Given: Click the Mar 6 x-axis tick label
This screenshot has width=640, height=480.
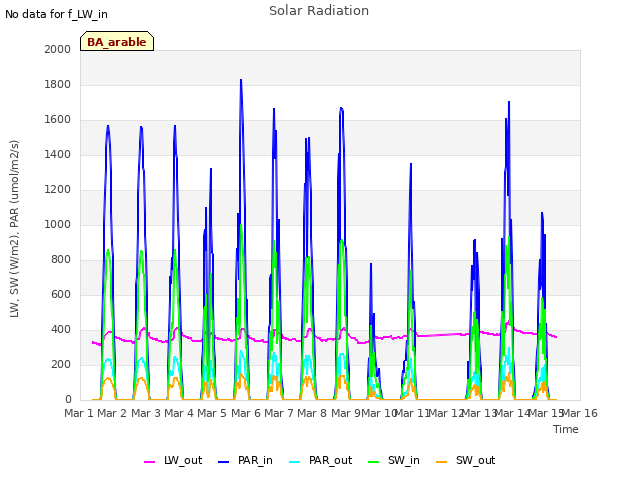Looking at the screenshot, I should click(x=246, y=413).
